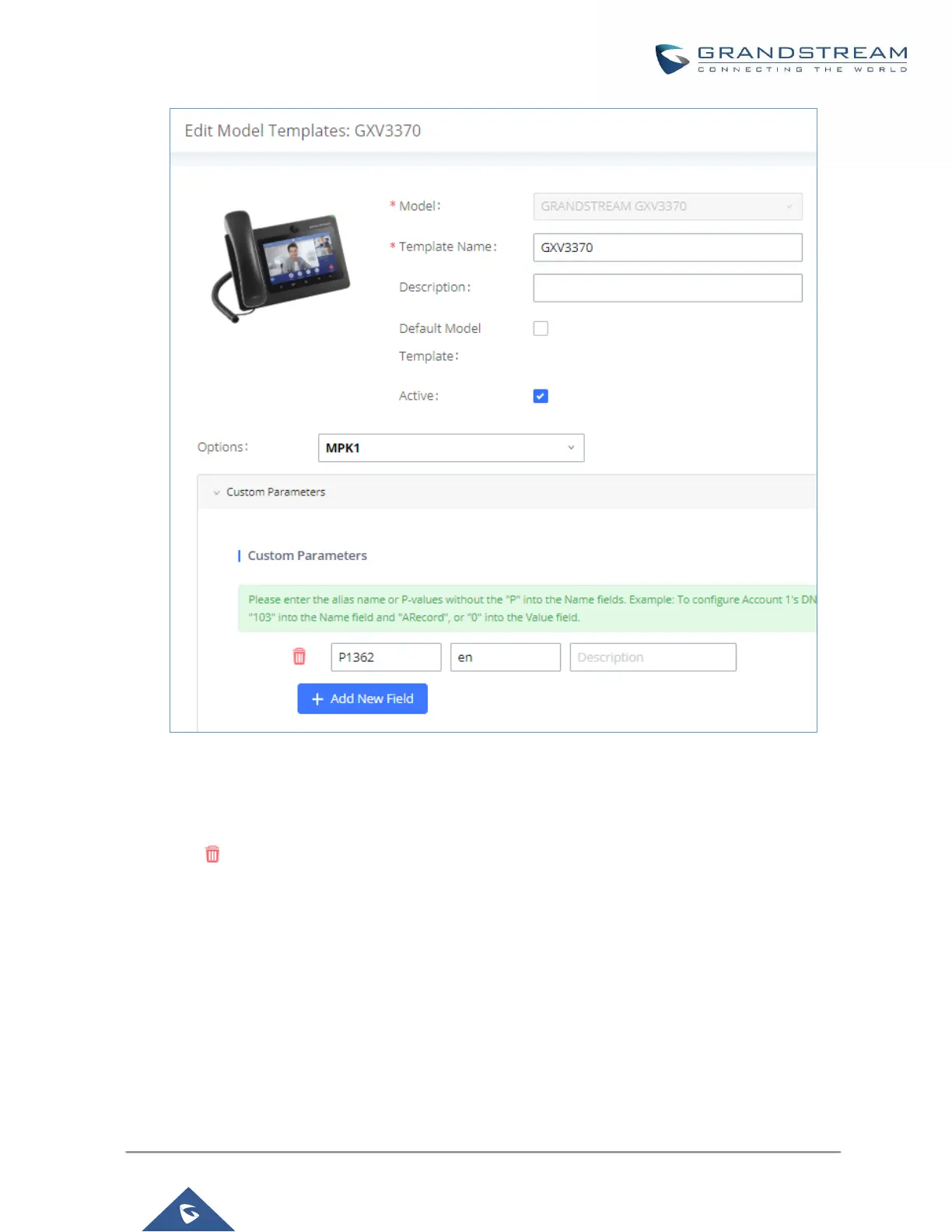Screen dimensions: 952x1232
Task: Click the Default Model Template label
Action: click(x=440, y=342)
